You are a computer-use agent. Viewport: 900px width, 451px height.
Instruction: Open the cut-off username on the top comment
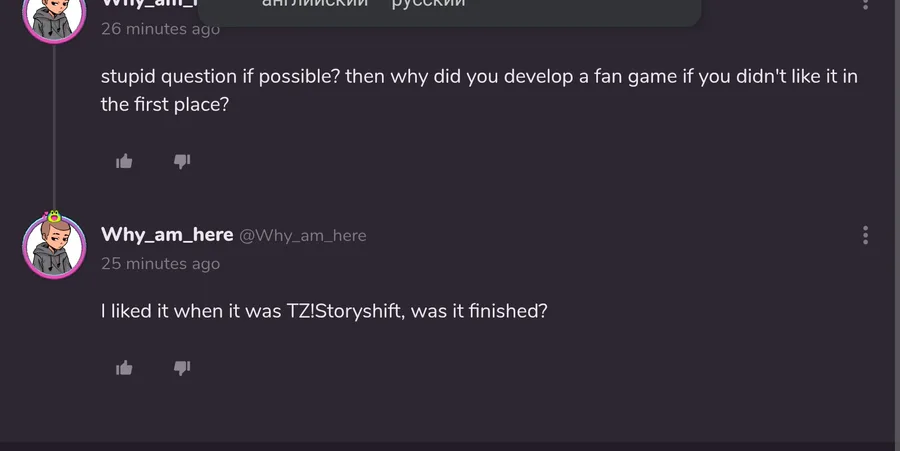tap(149, 5)
